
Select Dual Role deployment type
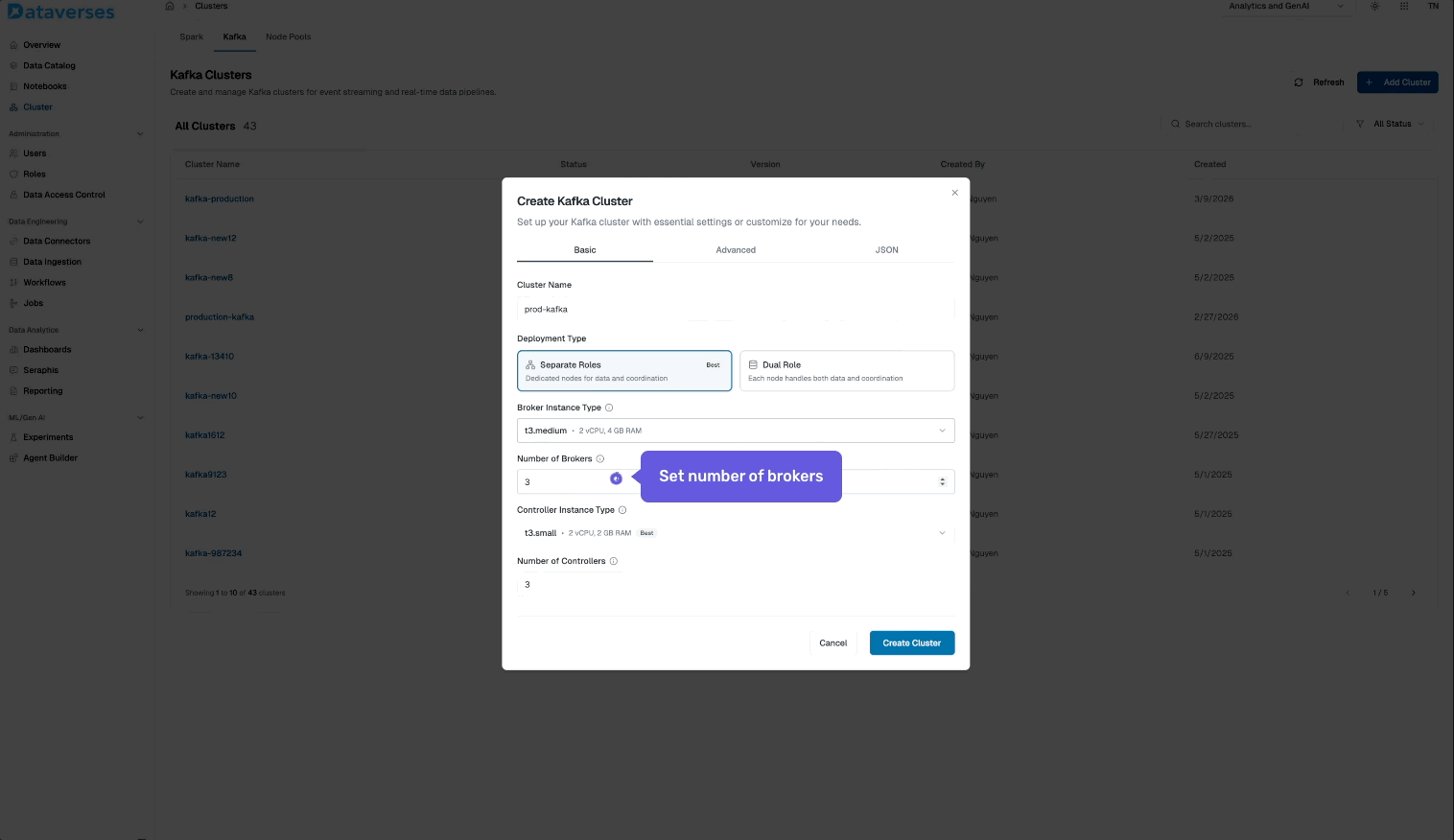pyautogui.click(x=847, y=371)
